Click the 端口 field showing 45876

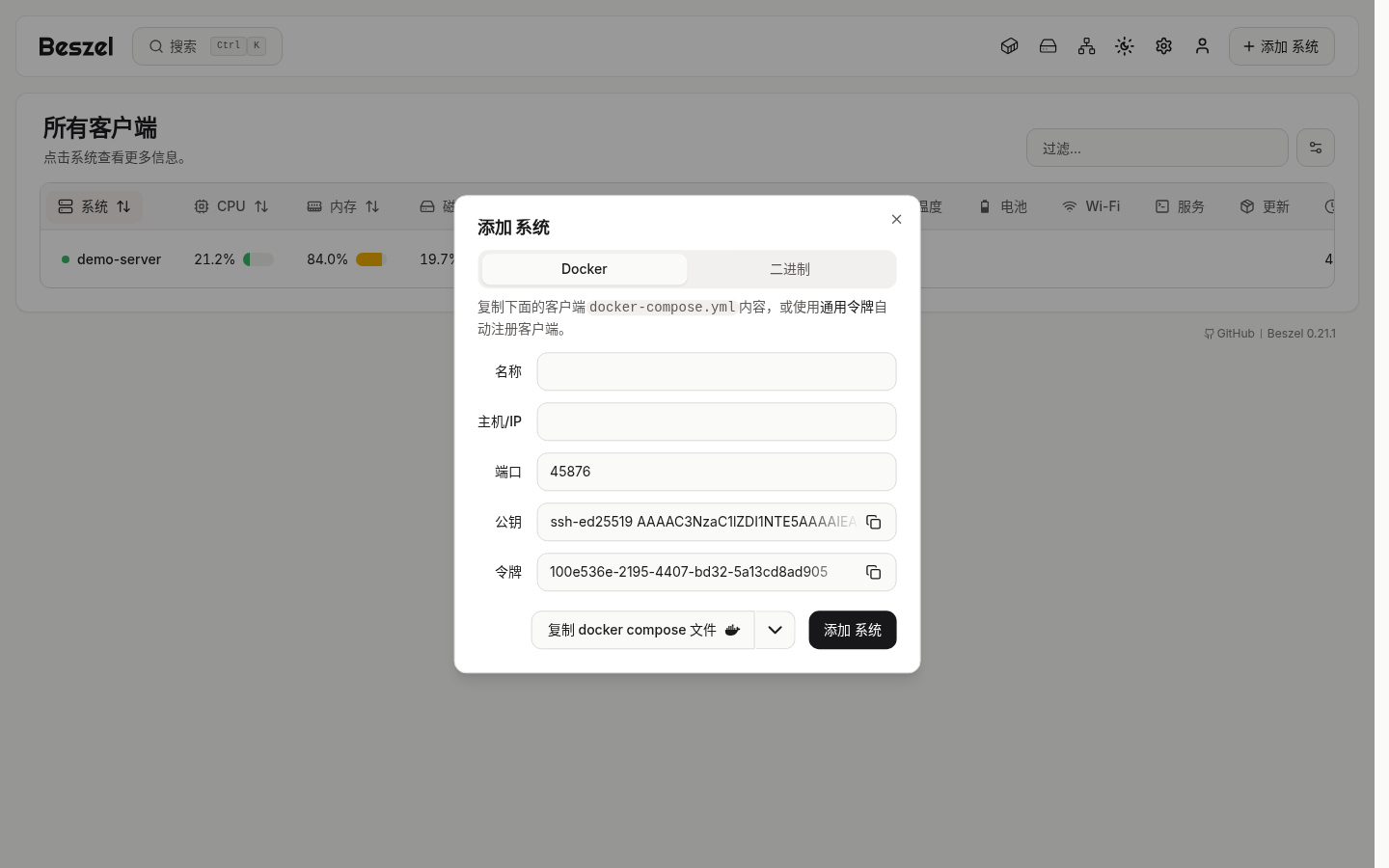(717, 472)
